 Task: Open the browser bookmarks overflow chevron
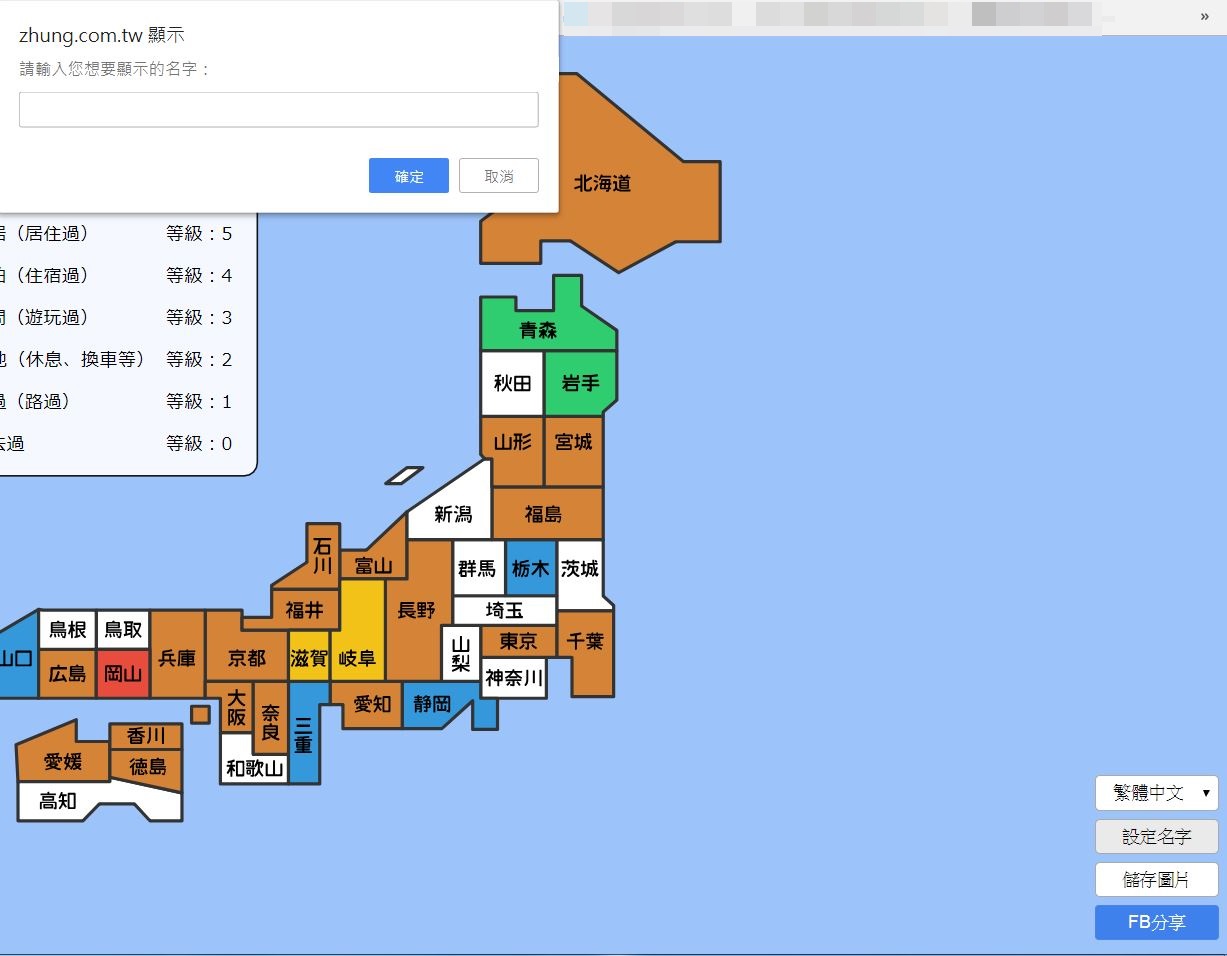(x=1204, y=16)
